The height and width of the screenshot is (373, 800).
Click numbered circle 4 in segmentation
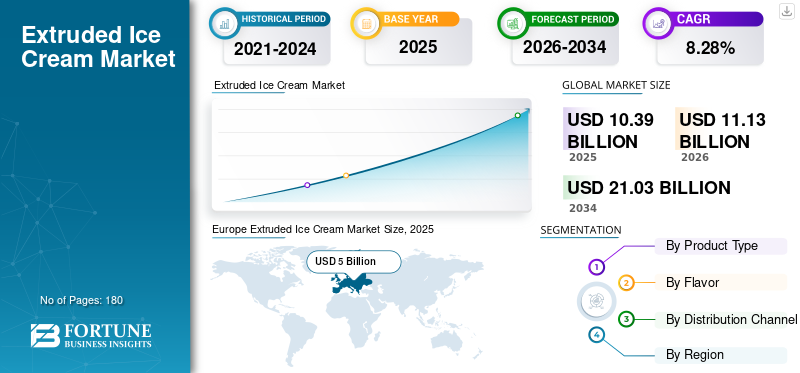point(596,335)
